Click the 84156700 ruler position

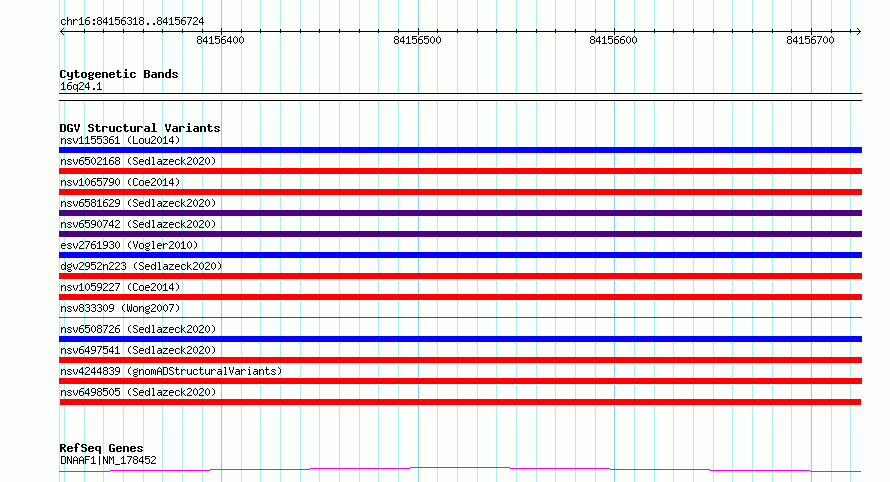(811, 40)
